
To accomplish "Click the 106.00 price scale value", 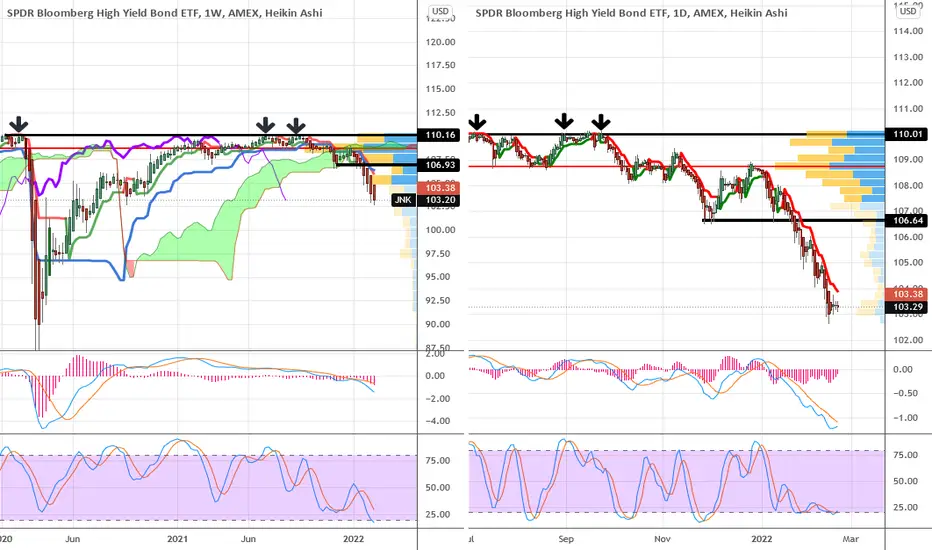I will [908, 237].
